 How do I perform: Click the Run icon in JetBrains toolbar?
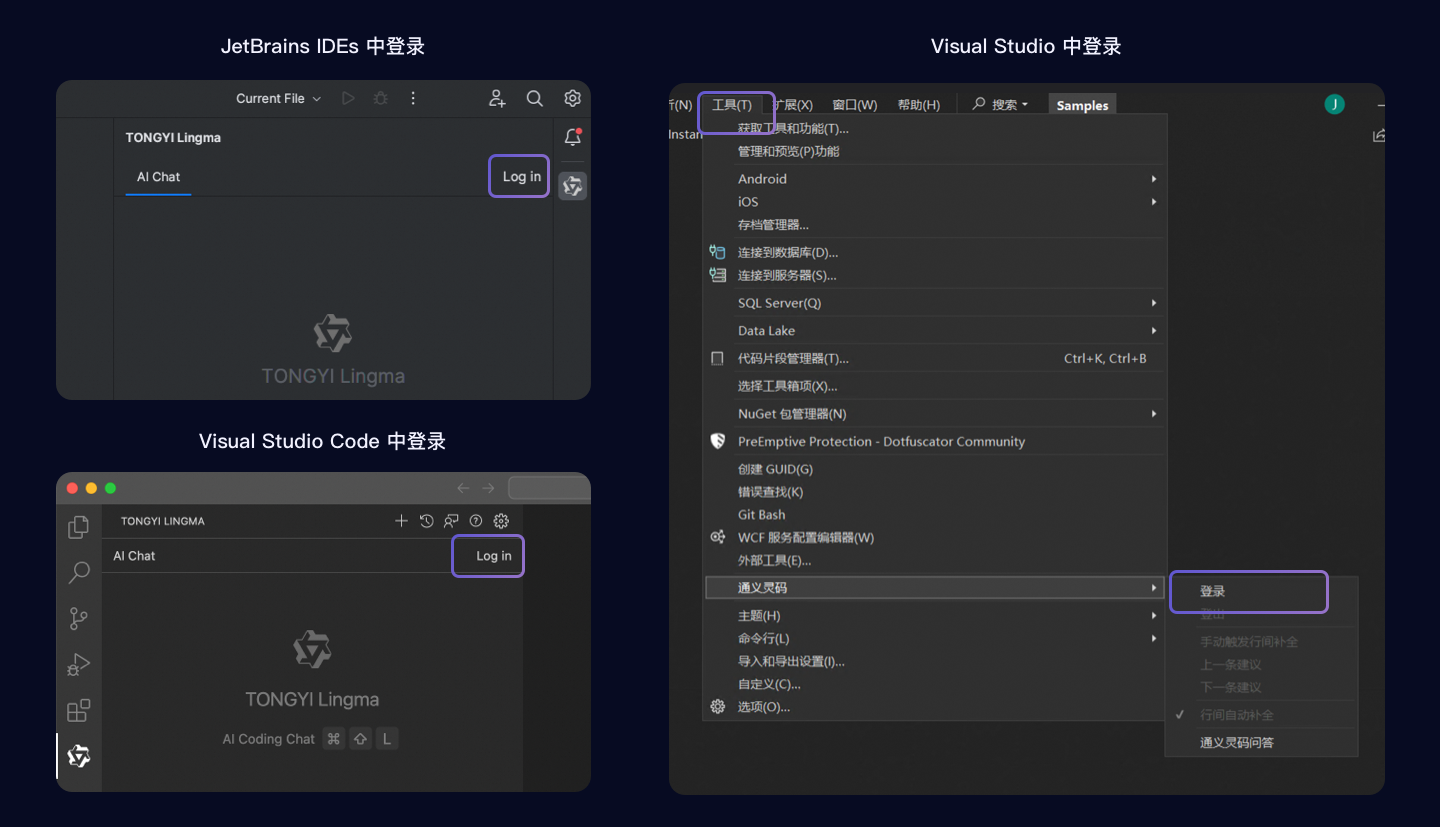(348, 98)
